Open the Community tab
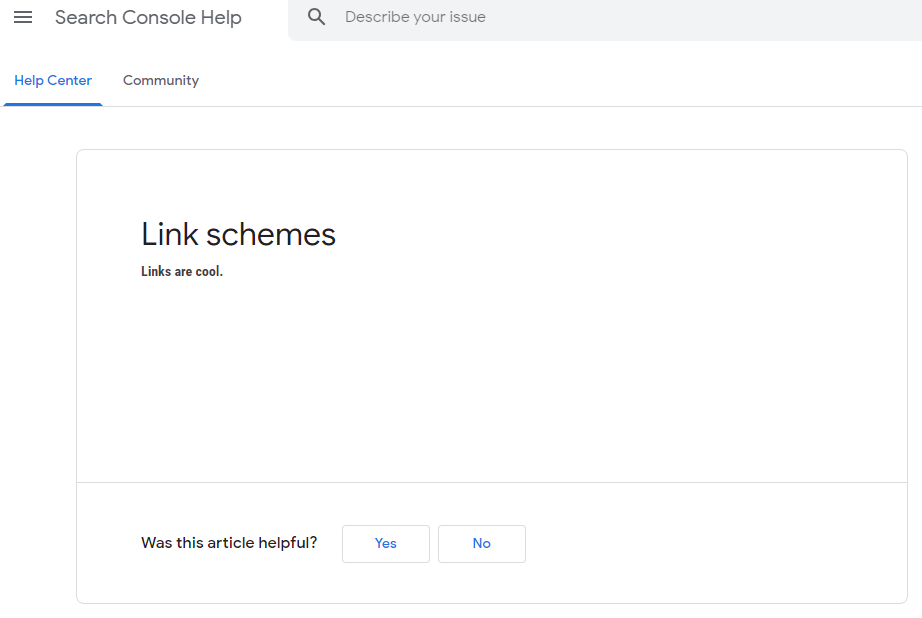Image resolution: width=922 pixels, height=618 pixels. (161, 81)
